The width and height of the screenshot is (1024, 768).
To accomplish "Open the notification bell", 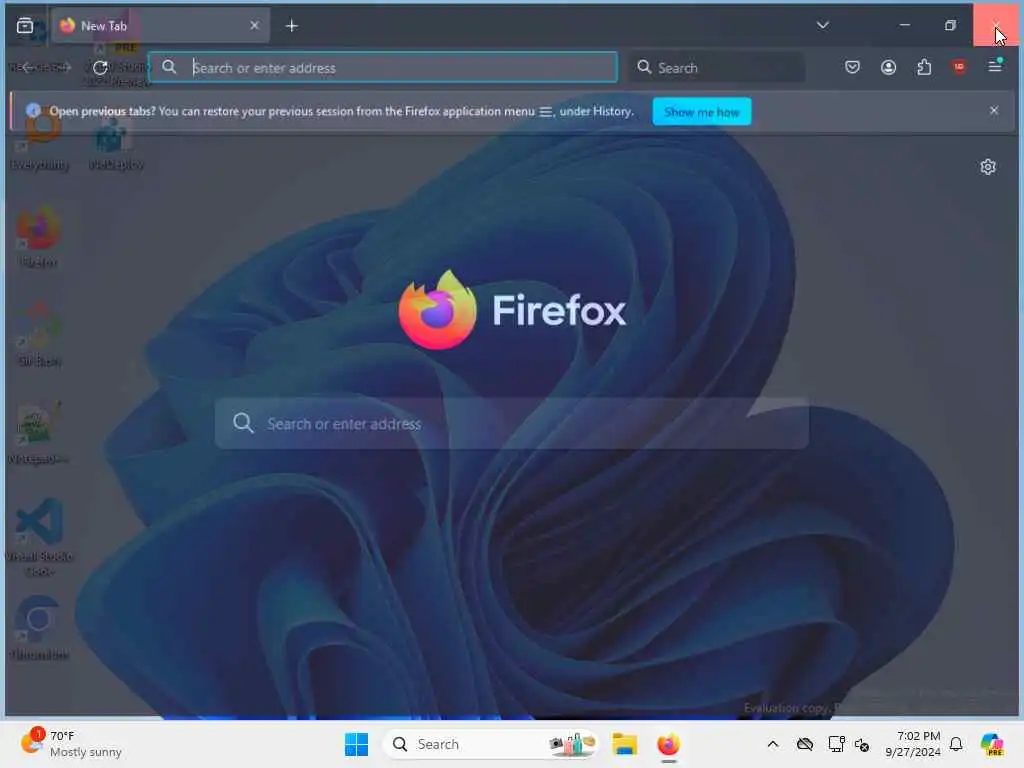I will (956, 744).
